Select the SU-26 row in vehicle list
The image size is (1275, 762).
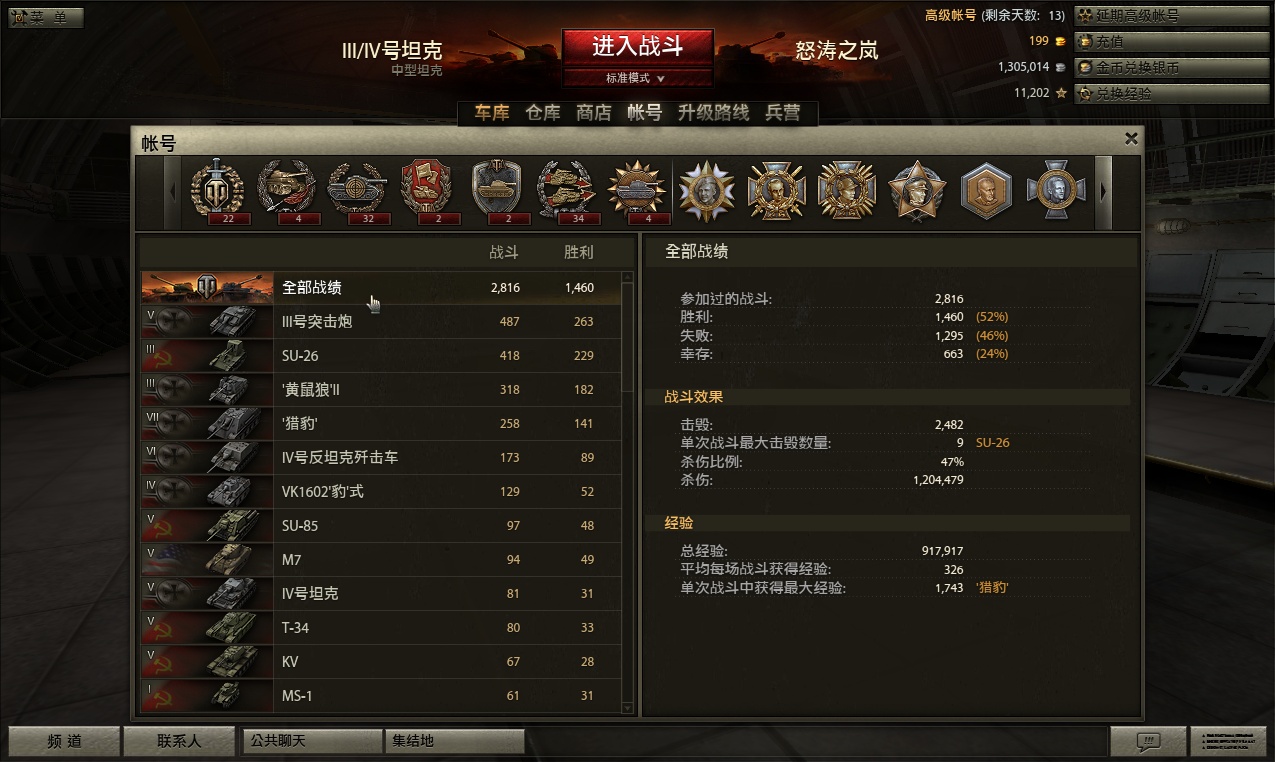381,356
